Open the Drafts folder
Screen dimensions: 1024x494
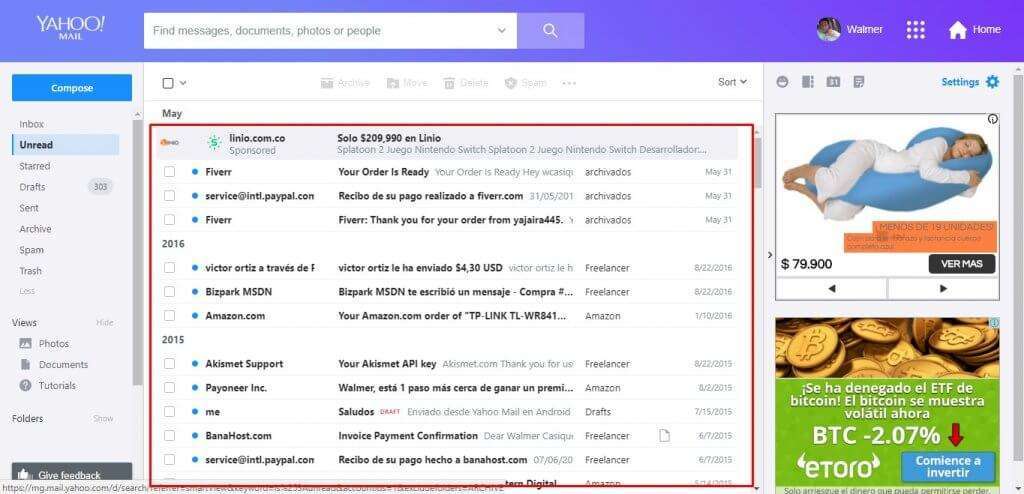[x=32, y=187]
